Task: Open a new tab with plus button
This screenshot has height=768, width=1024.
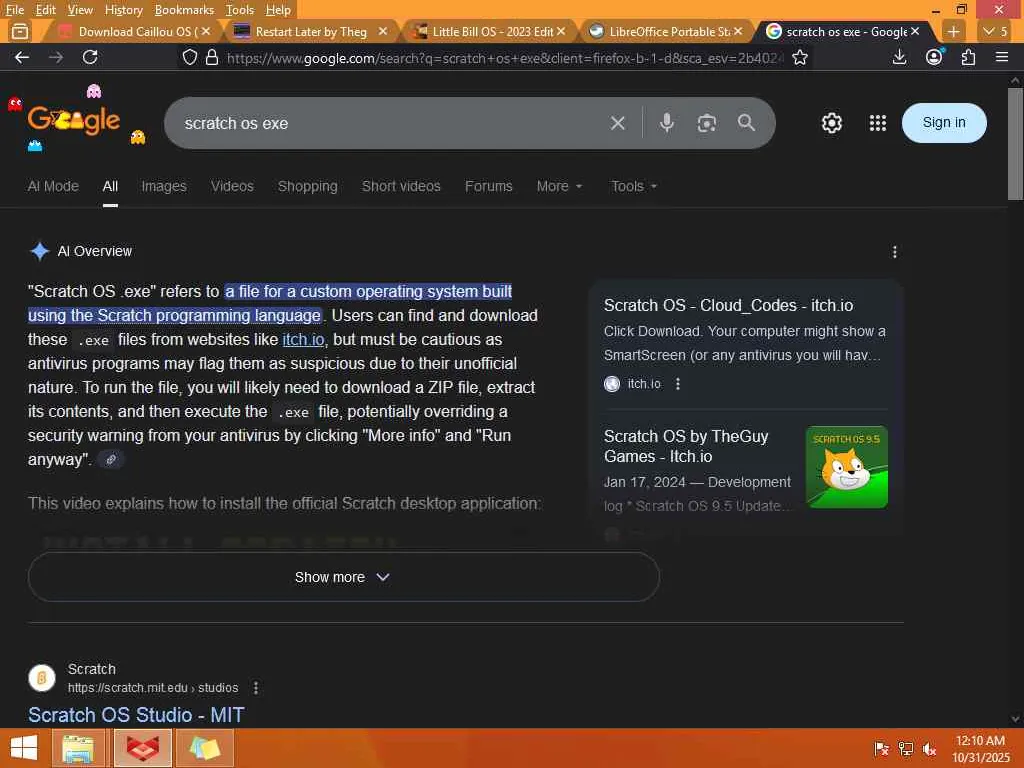Action: [x=953, y=31]
